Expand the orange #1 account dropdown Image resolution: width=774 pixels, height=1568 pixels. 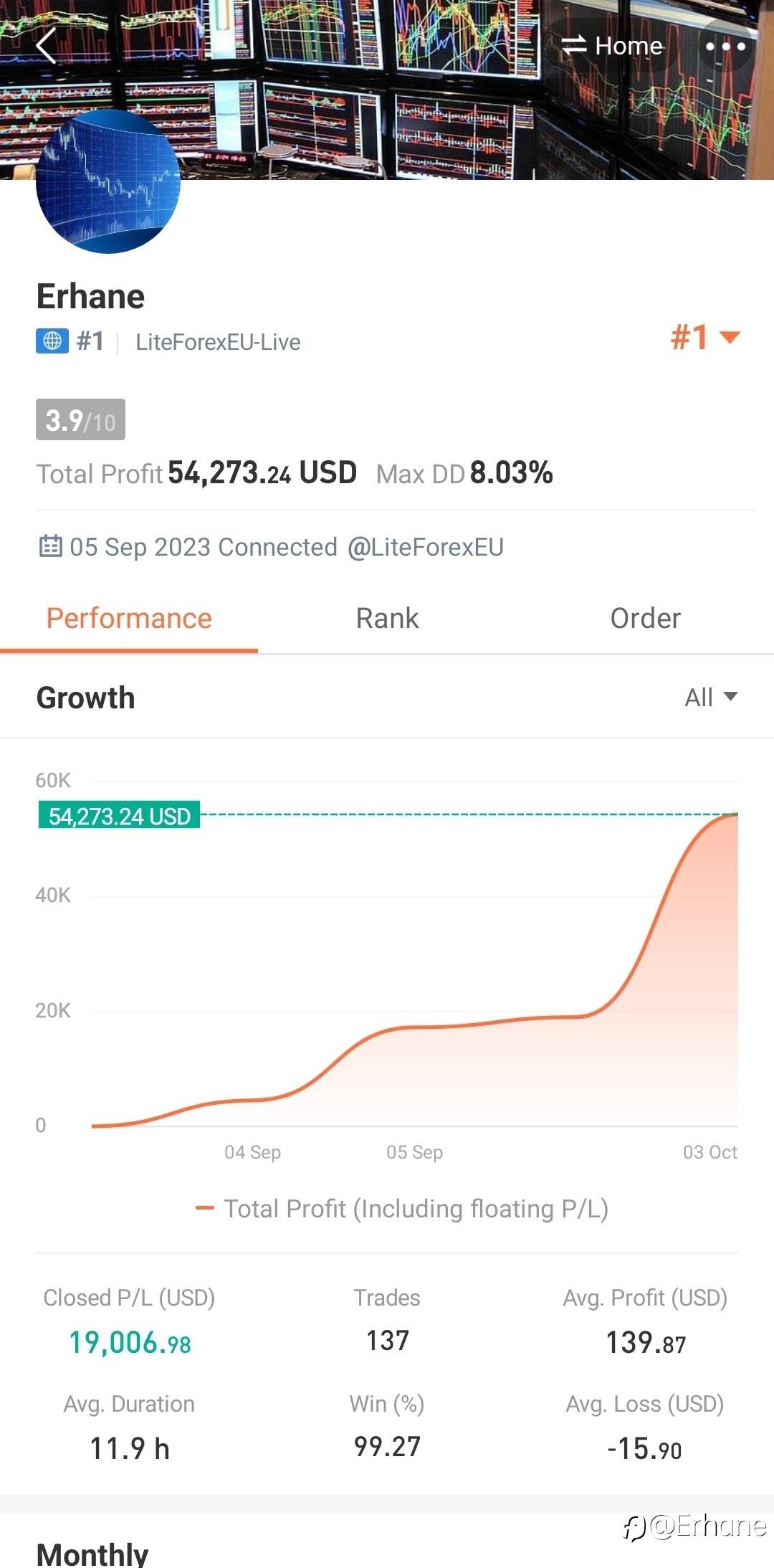click(705, 337)
